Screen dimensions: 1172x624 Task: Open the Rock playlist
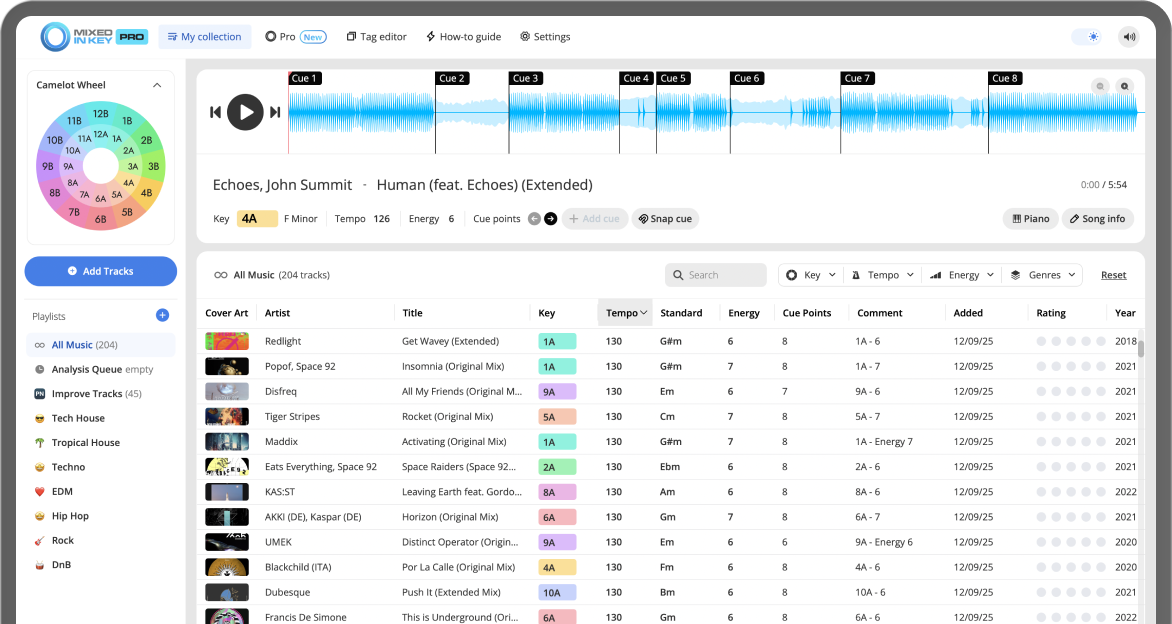tap(101, 540)
